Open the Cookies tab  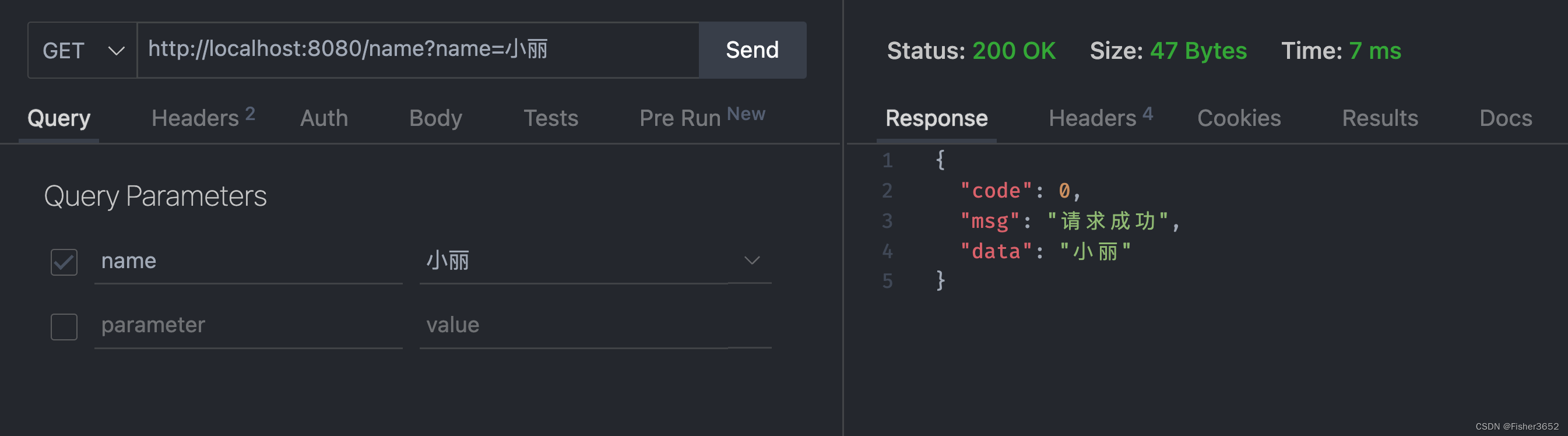1239,118
